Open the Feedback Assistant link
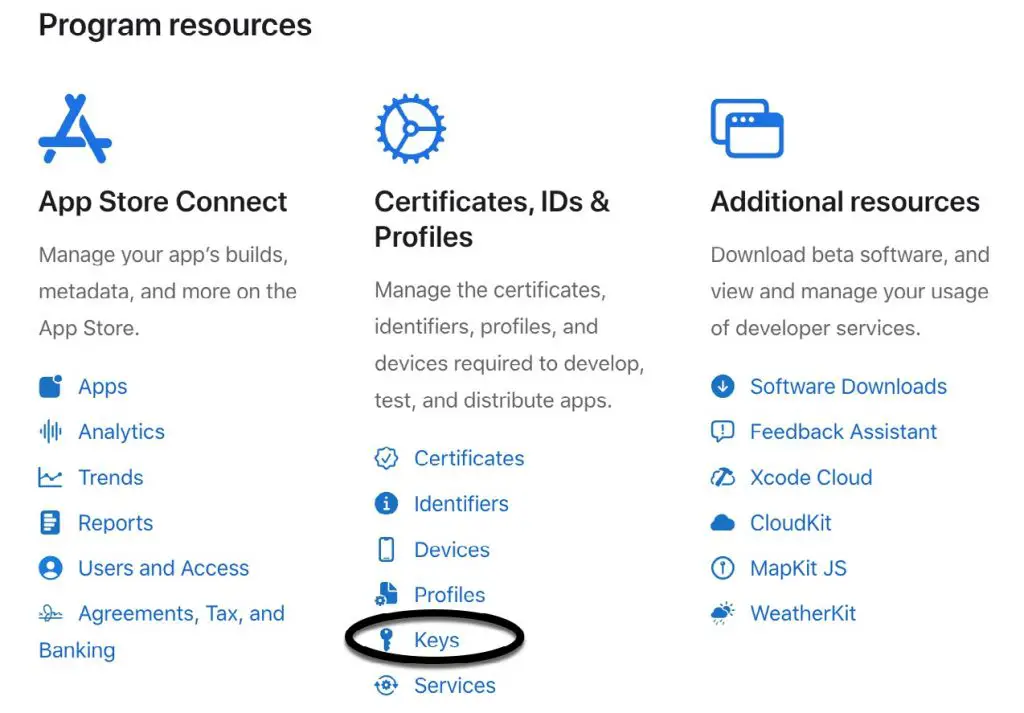The image size is (1024, 713). [843, 432]
